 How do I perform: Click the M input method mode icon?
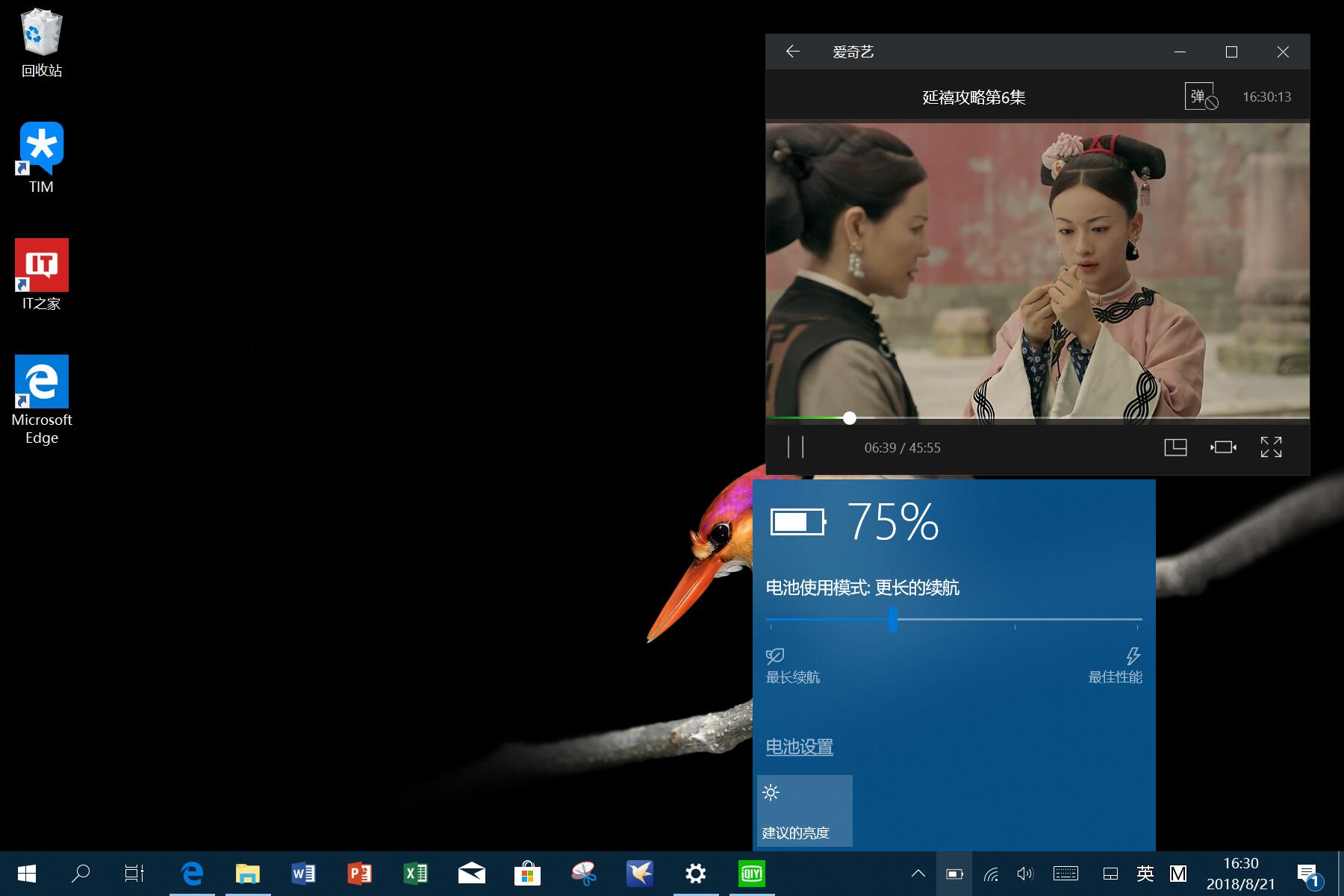1178,874
